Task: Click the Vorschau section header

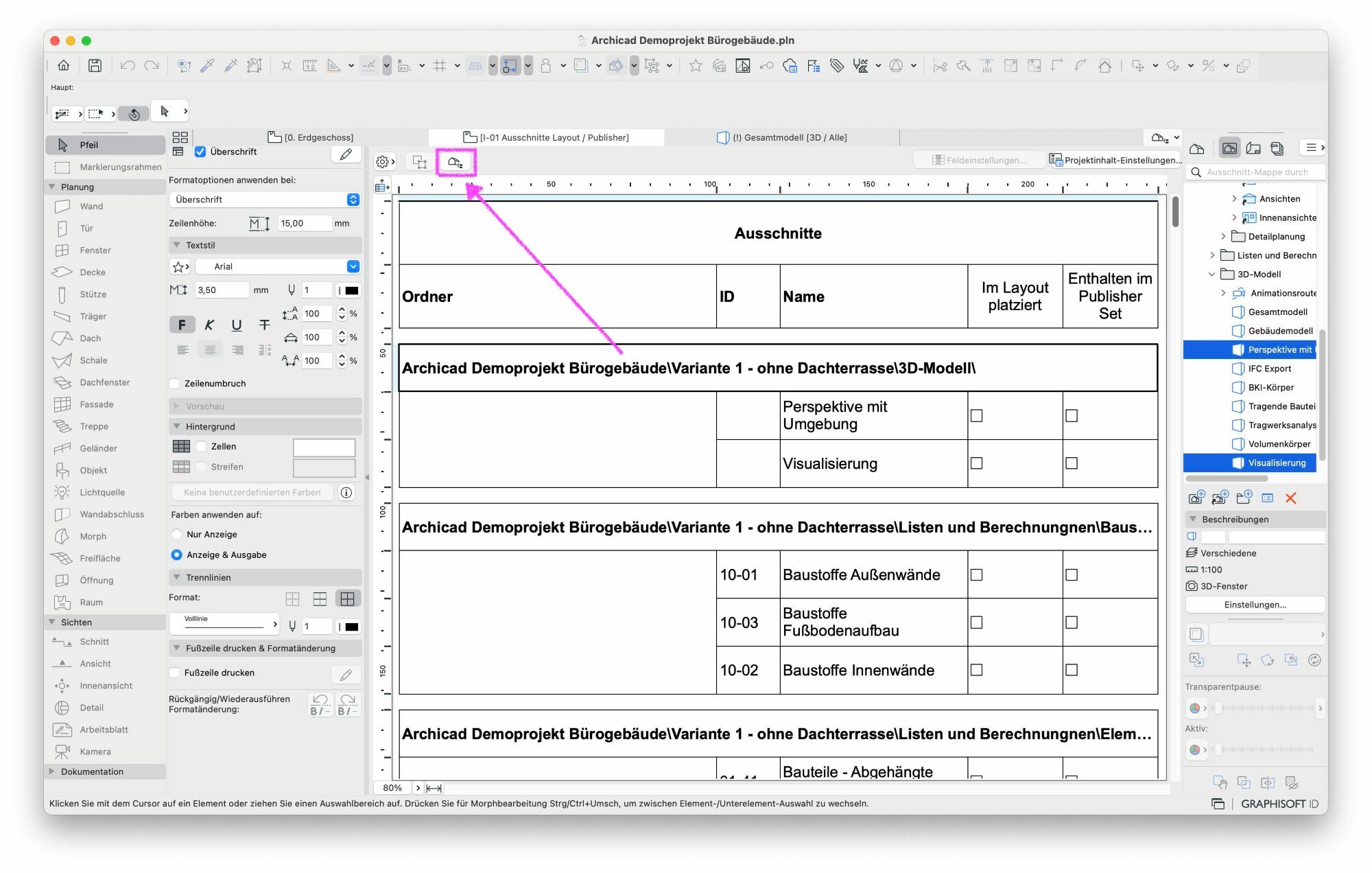Action: point(265,406)
